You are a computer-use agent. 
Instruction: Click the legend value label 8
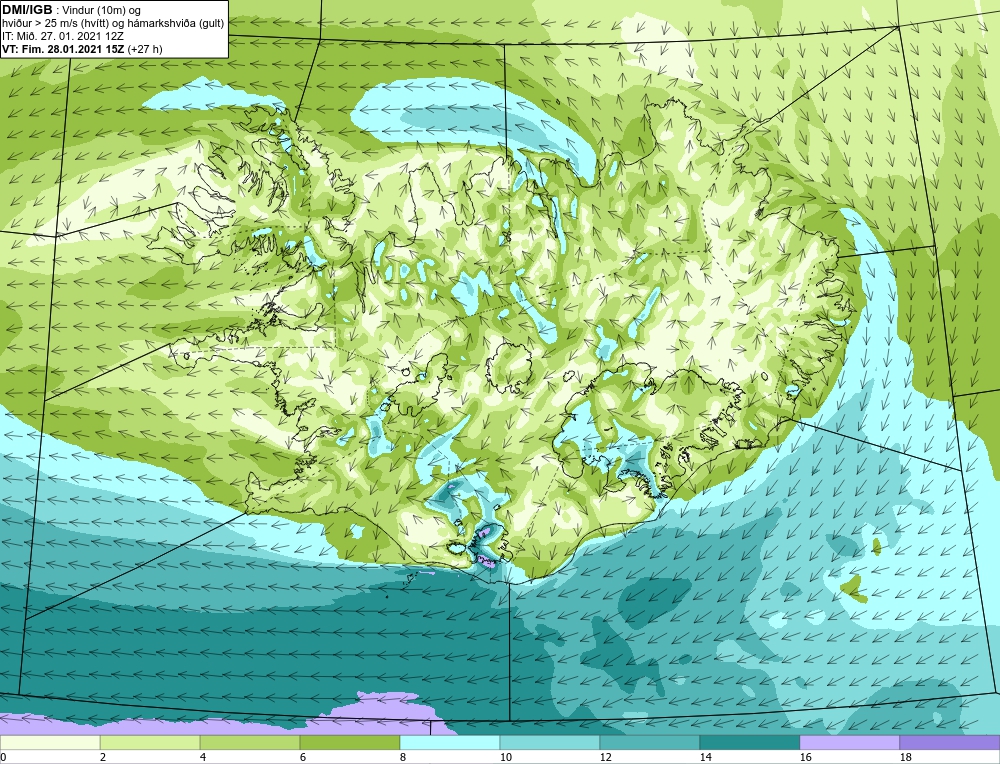[402, 758]
